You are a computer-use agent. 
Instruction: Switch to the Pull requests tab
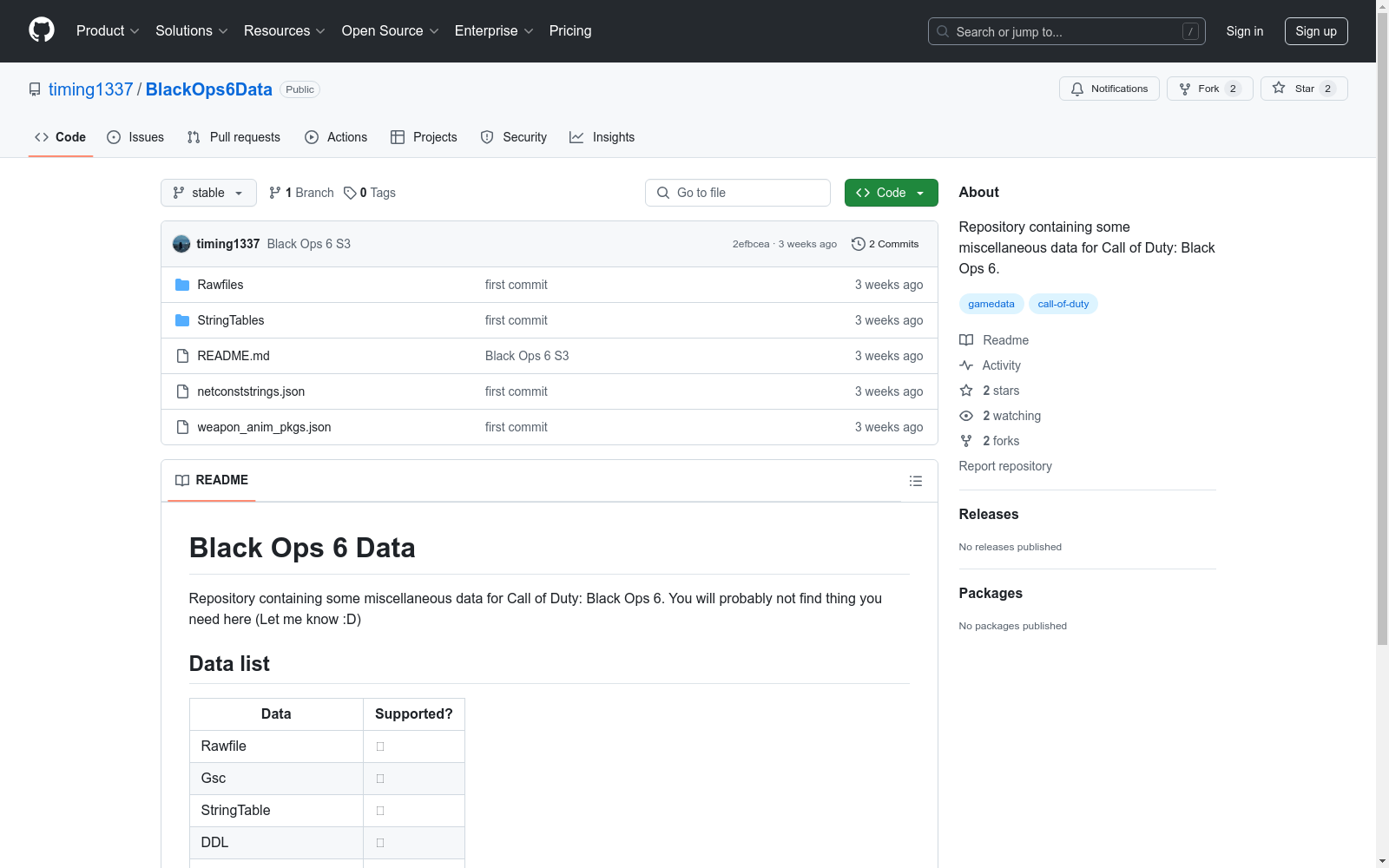[234, 137]
